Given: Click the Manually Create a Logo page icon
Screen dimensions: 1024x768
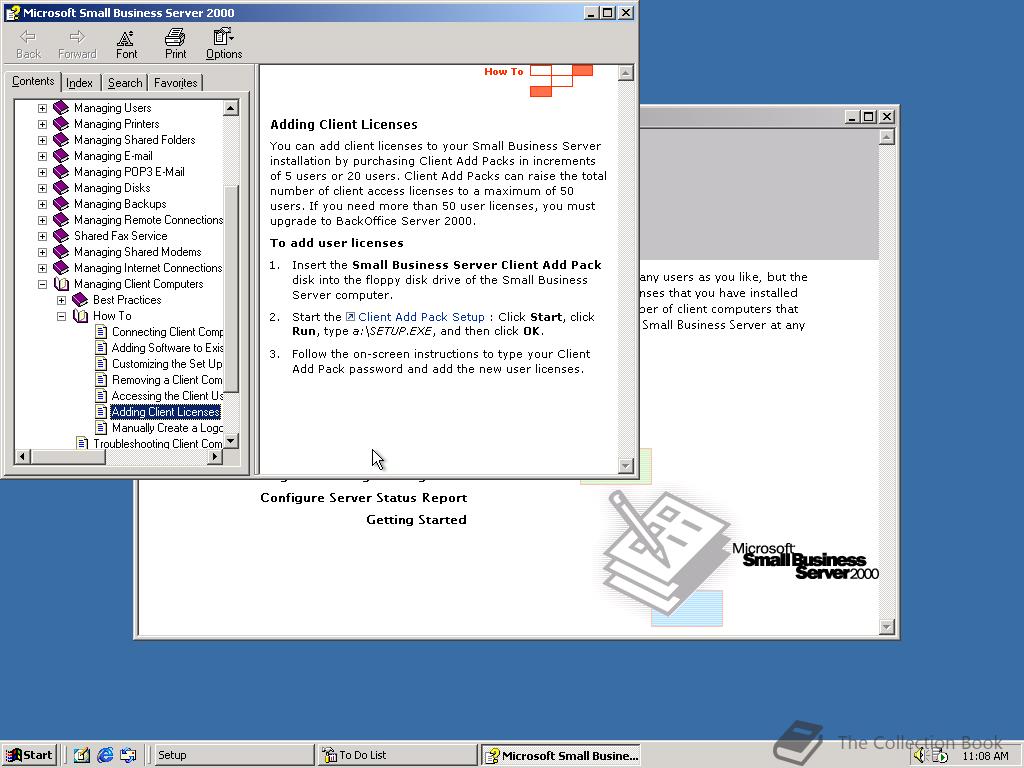Looking at the screenshot, I should (101, 428).
